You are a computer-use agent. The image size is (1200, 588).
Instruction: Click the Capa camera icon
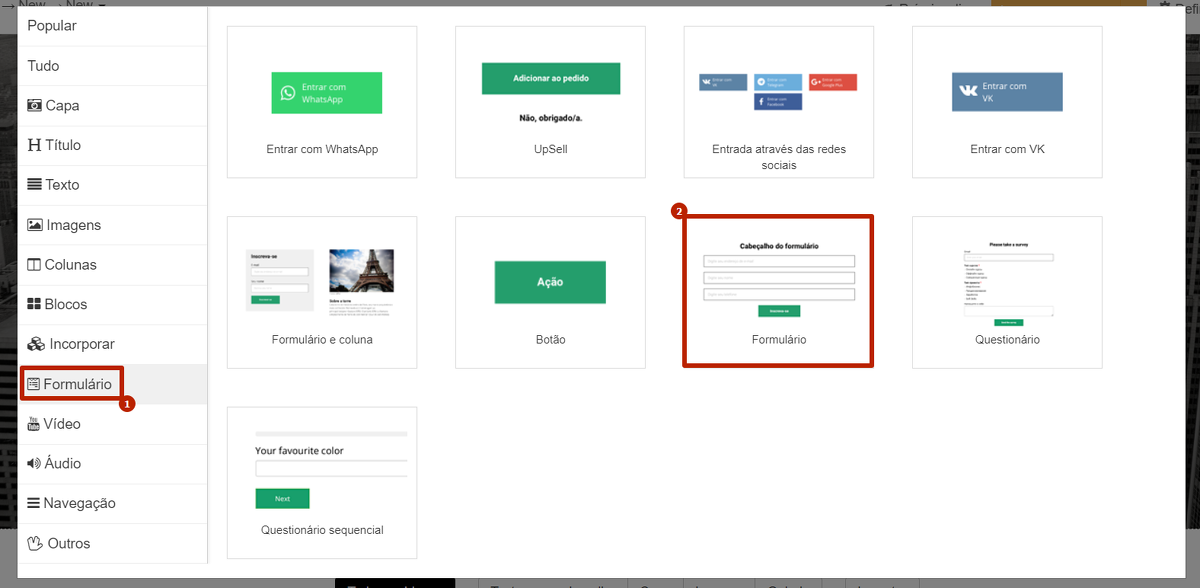(x=35, y=106)
